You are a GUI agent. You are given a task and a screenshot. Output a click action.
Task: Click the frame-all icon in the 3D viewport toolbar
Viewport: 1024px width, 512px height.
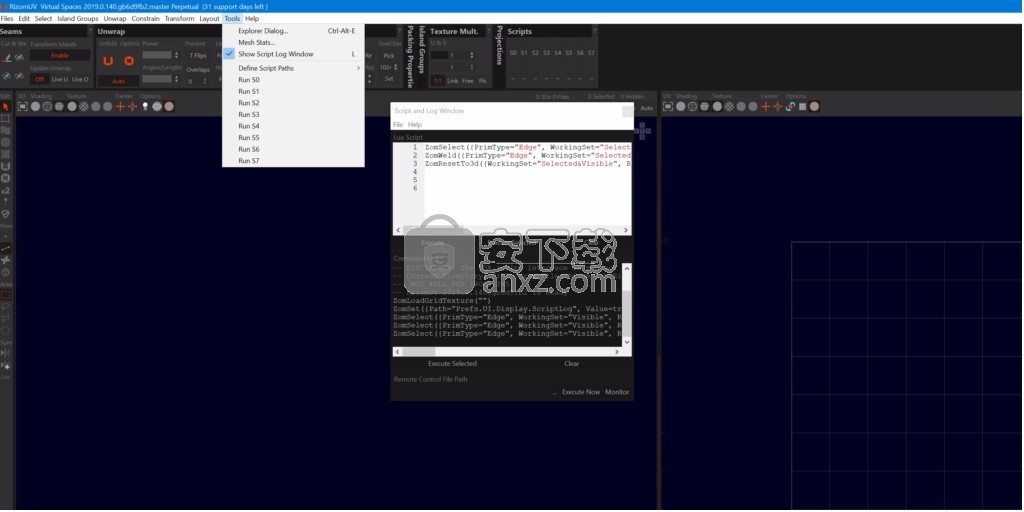[x=22, y=106]
